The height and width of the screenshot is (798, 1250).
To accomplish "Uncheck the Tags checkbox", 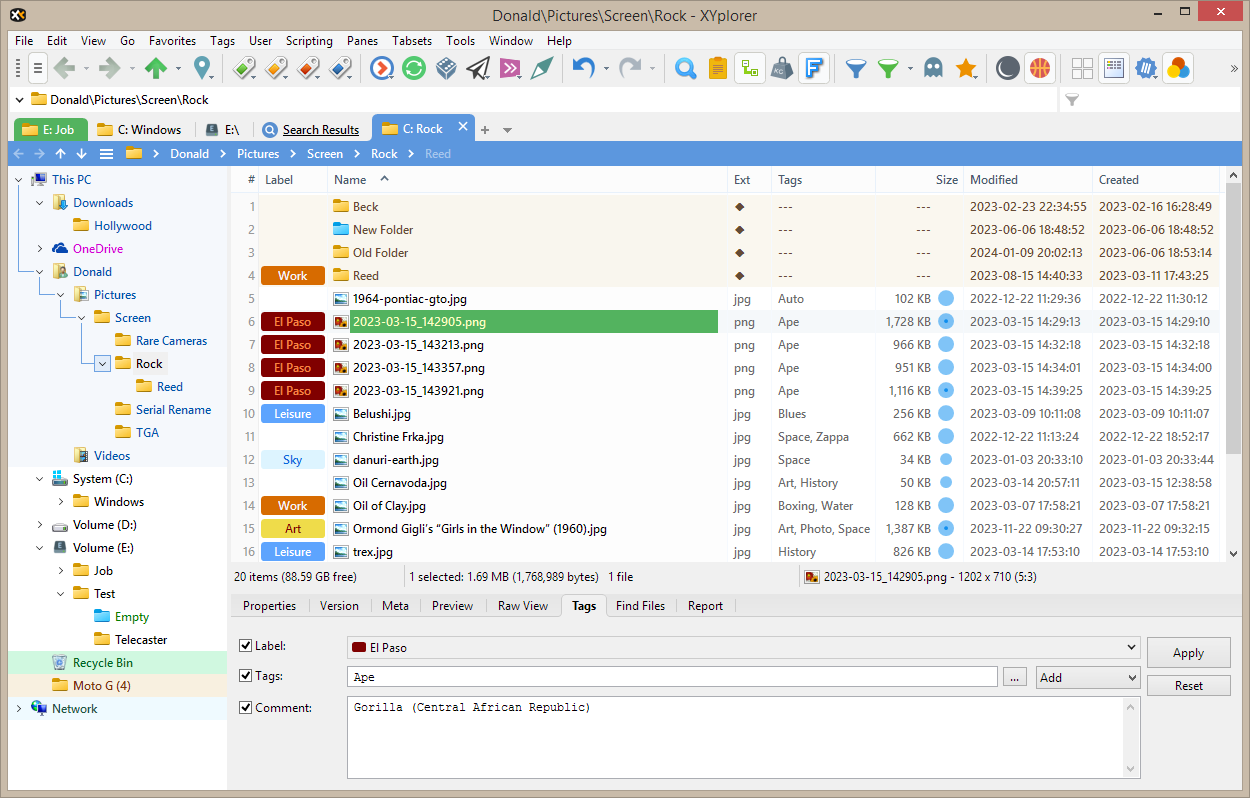I will [x=246, y=676].
